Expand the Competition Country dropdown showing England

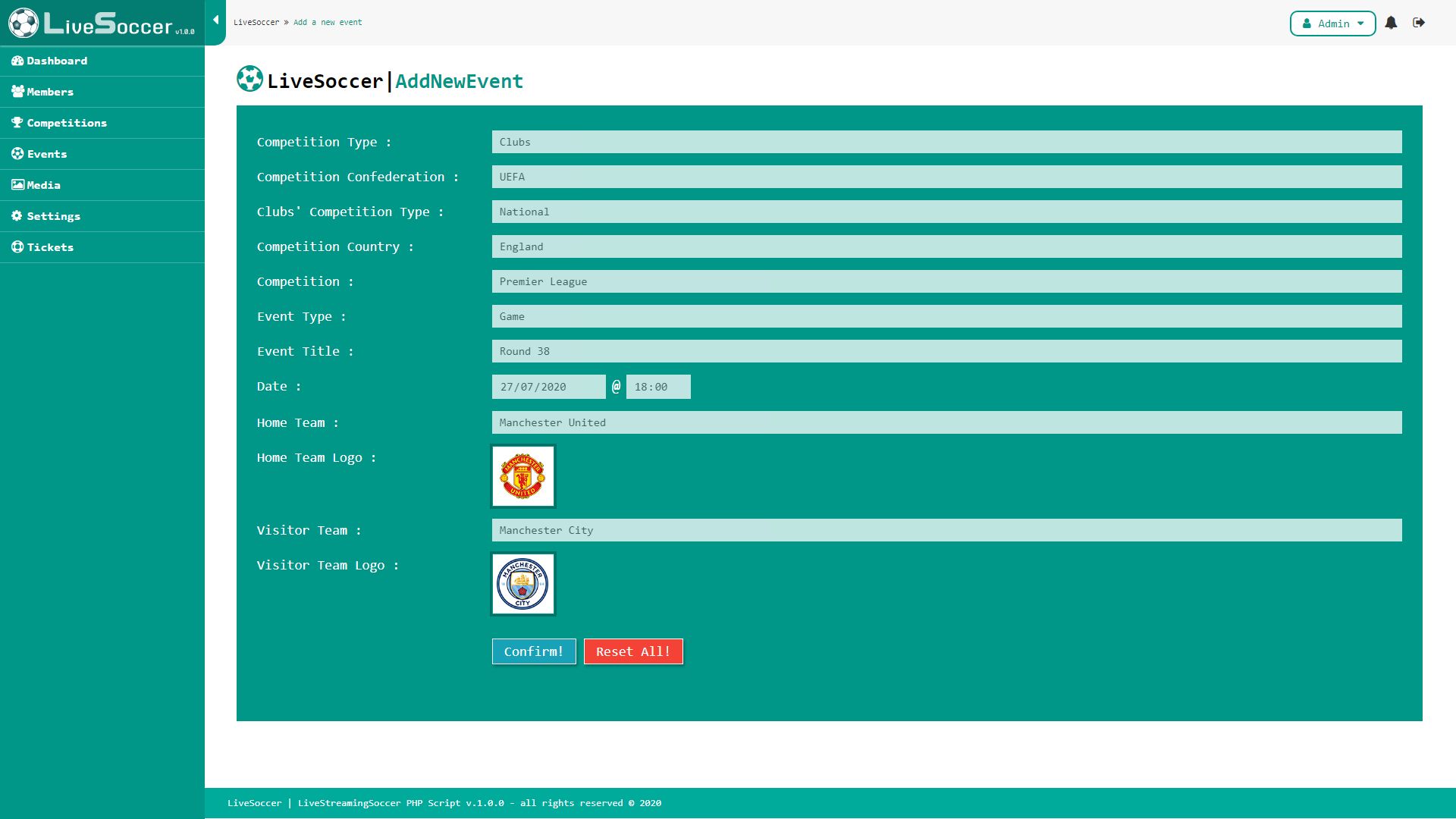(x=946, y=246)
